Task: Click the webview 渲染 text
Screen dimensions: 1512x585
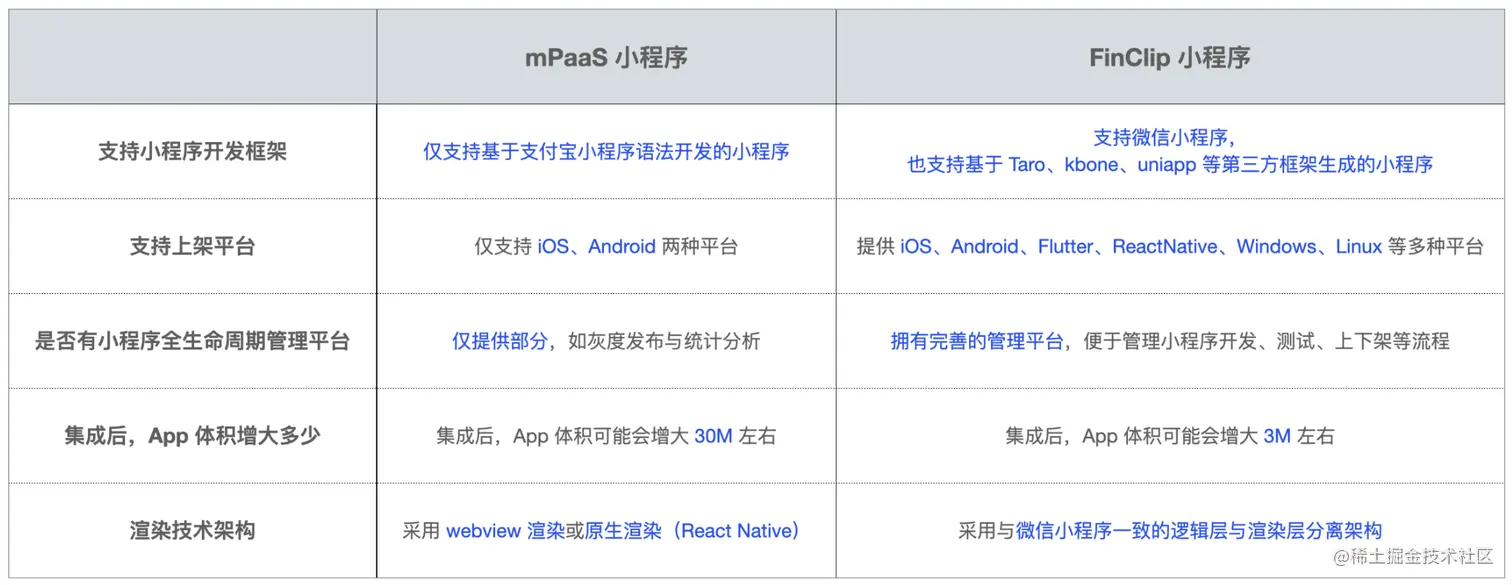Action: click(x=506, y=531)
